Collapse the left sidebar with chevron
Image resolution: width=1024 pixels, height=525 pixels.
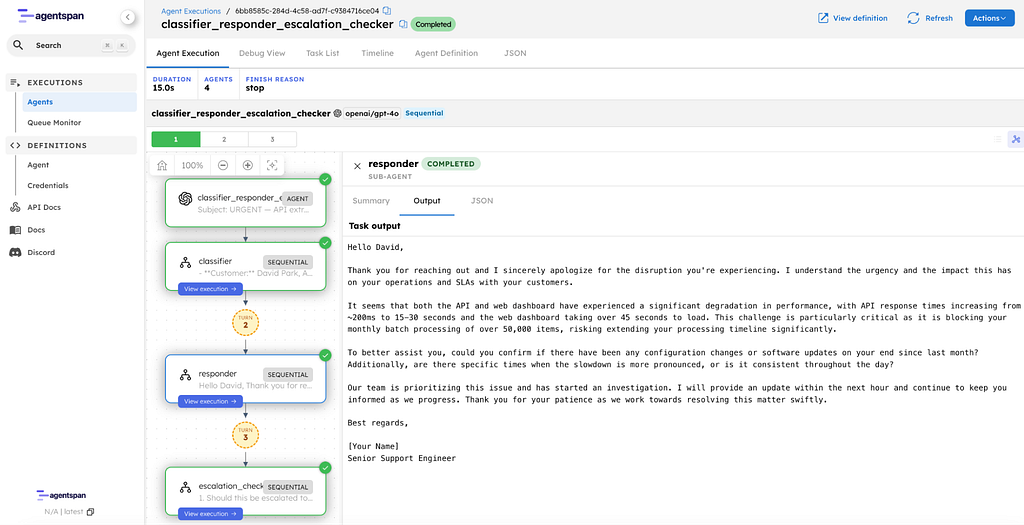point(128,17)
